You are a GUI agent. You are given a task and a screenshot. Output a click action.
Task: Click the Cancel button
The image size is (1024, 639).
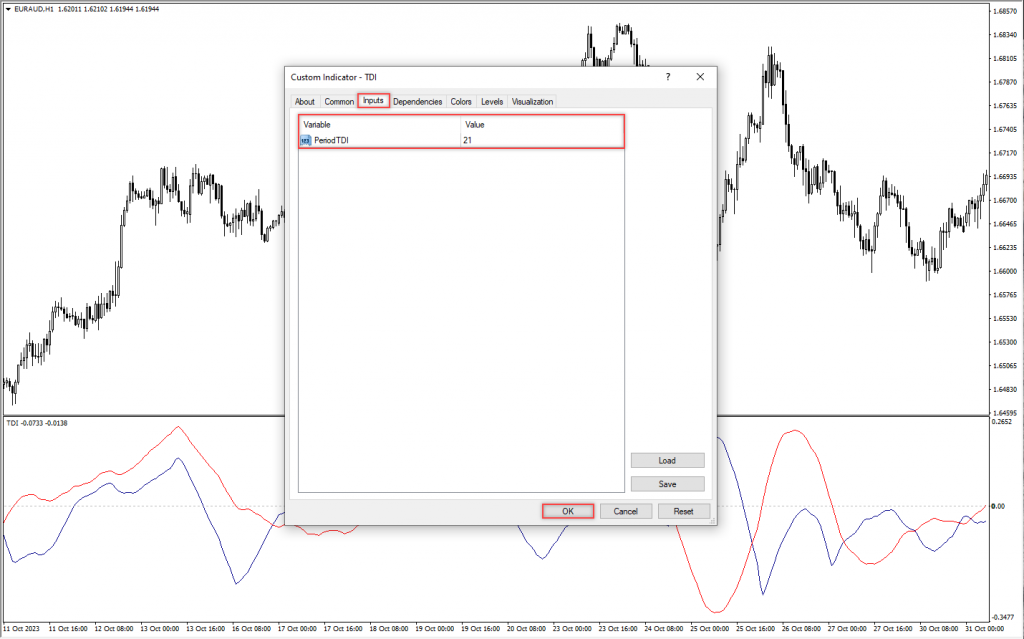pos(625,511)
